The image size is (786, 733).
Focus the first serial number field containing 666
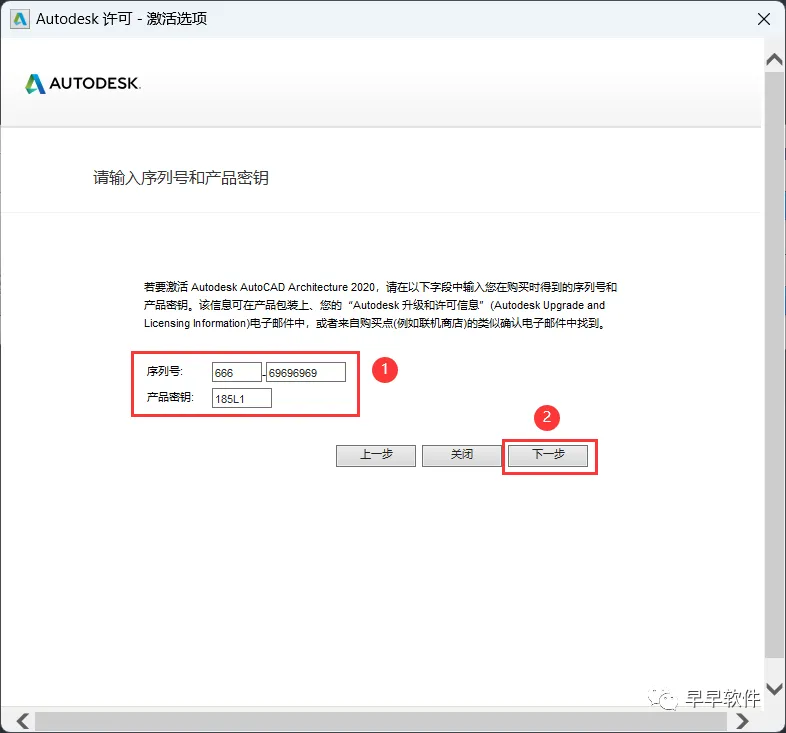click(x=237, y=373)
